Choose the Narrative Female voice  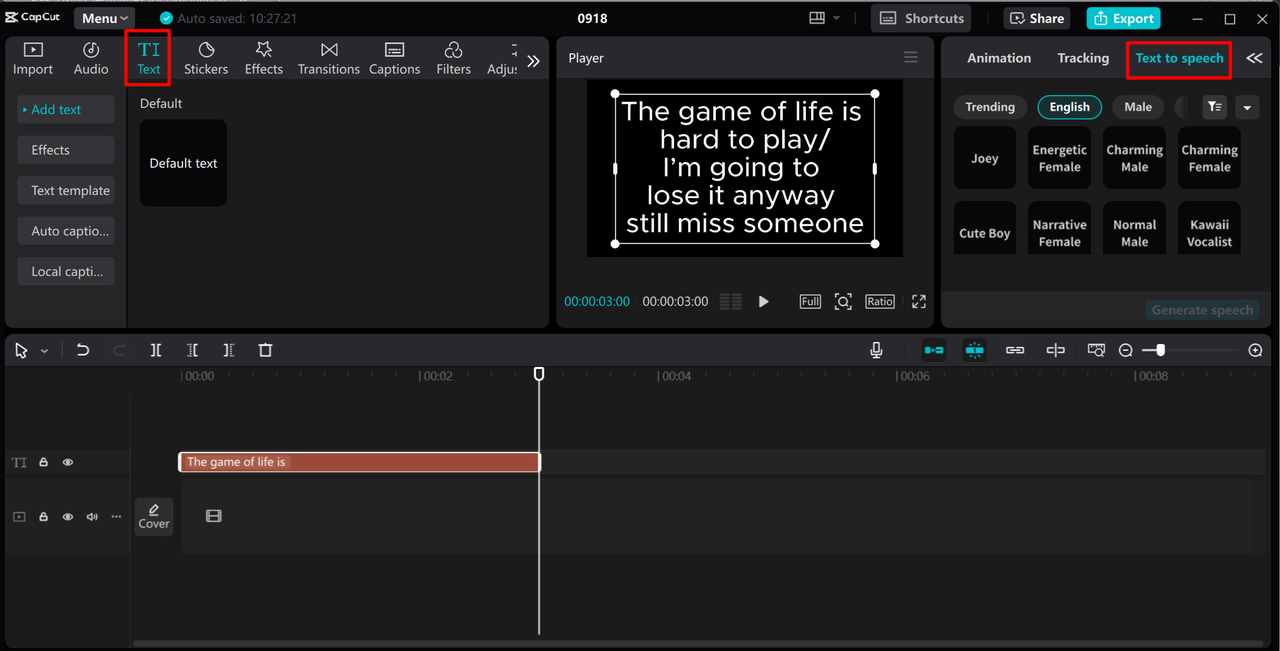click(1059, 228)
